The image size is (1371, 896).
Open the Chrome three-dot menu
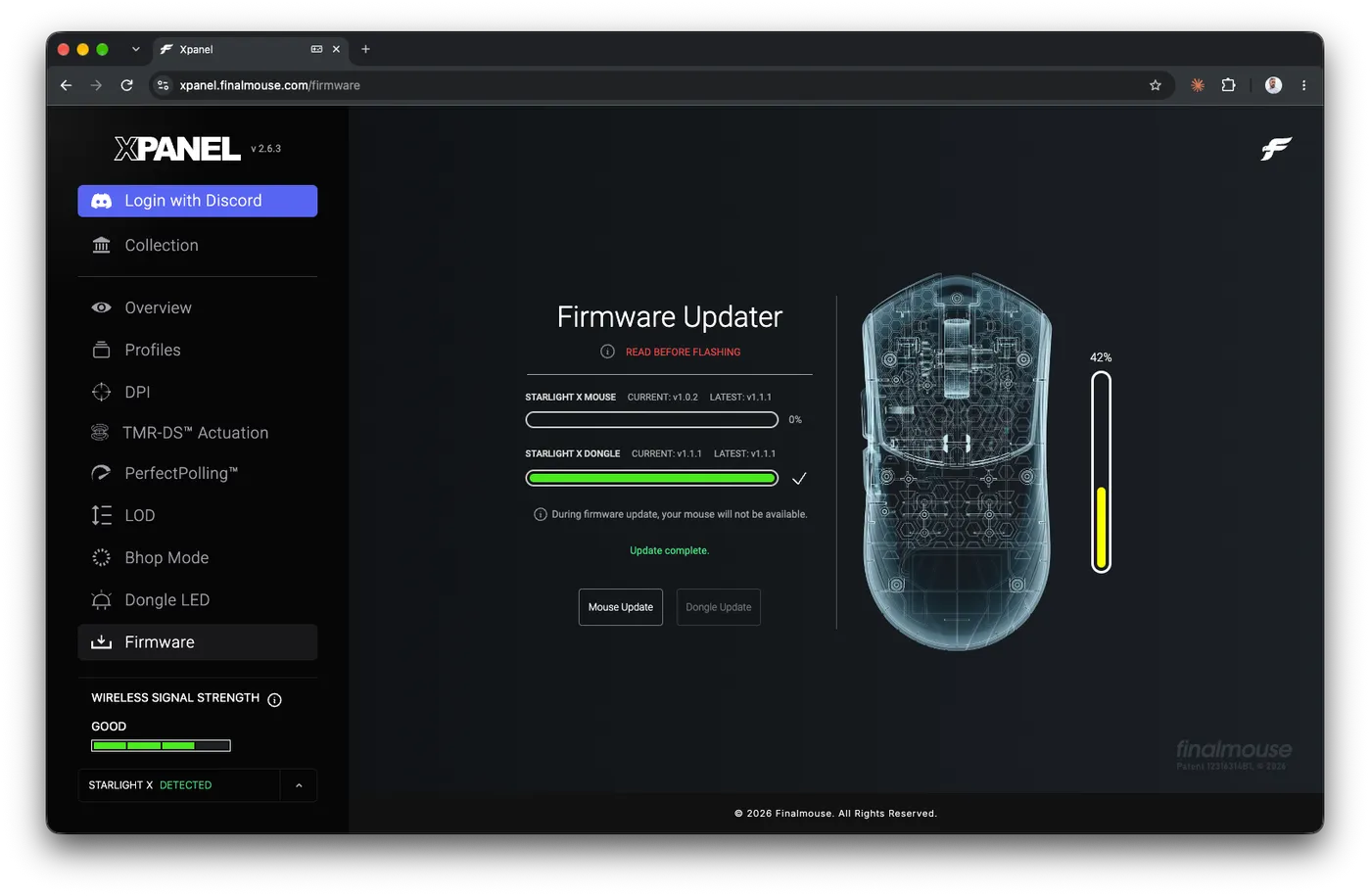click(1303, 85)
